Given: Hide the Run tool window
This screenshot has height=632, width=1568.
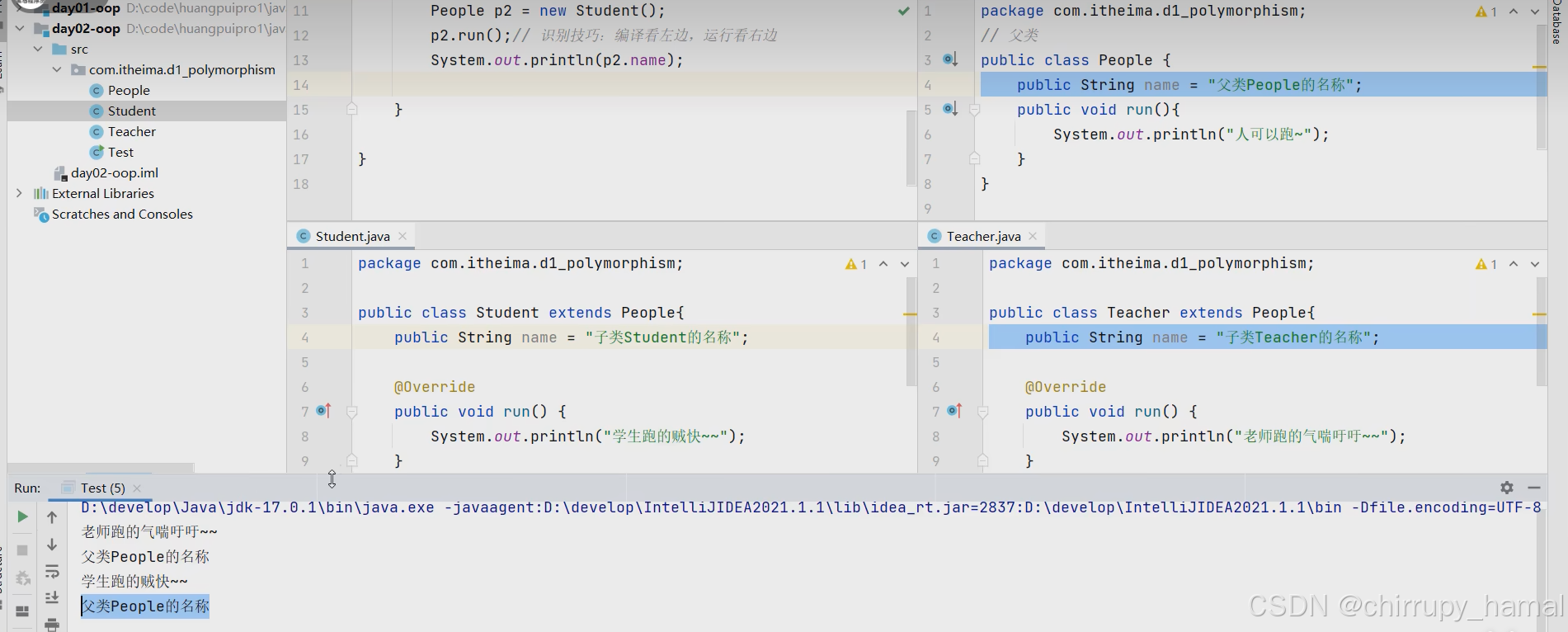Looking at the screenshot, I should click(1534, 488).
